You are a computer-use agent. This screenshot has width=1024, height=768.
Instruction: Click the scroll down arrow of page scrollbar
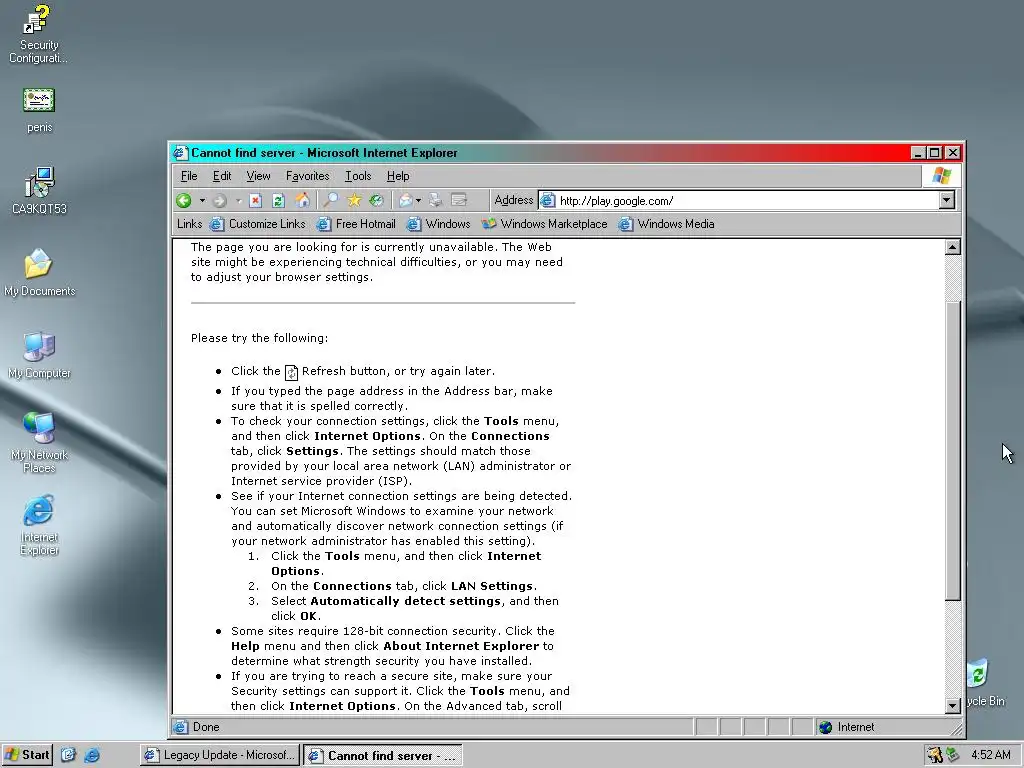[x=953, y=705]
